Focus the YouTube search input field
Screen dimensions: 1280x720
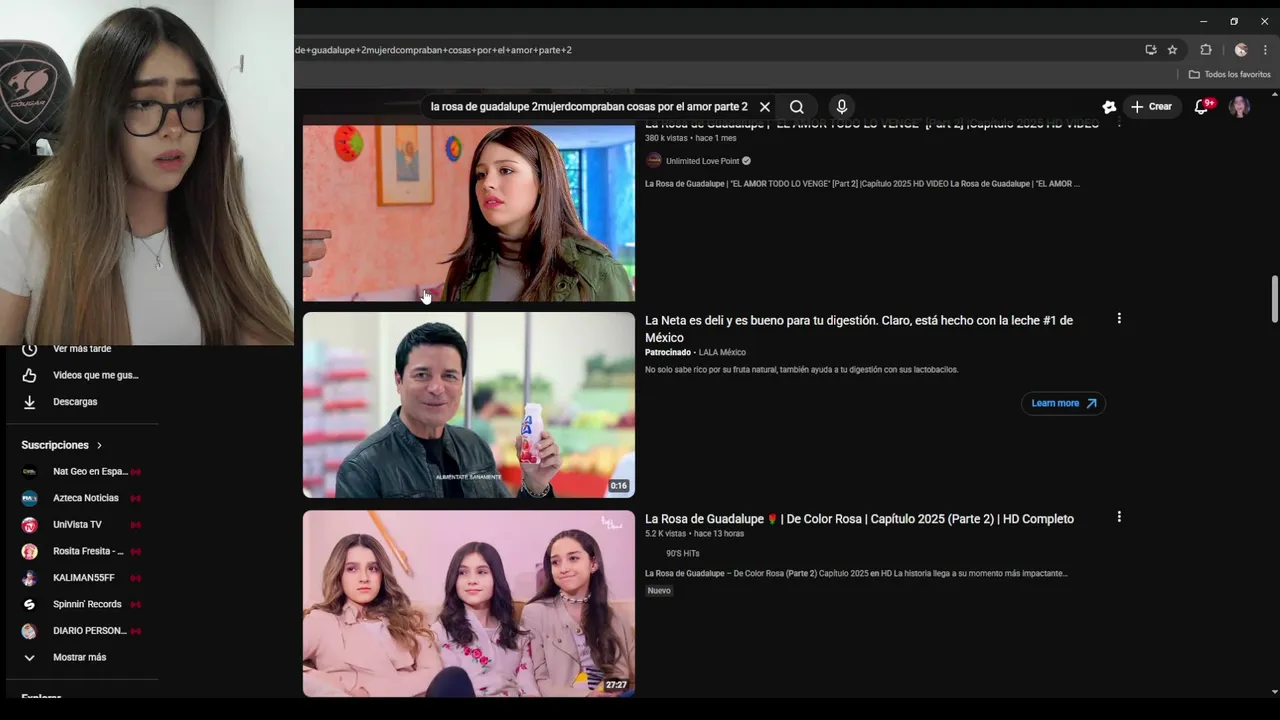[x=589, y=107]
